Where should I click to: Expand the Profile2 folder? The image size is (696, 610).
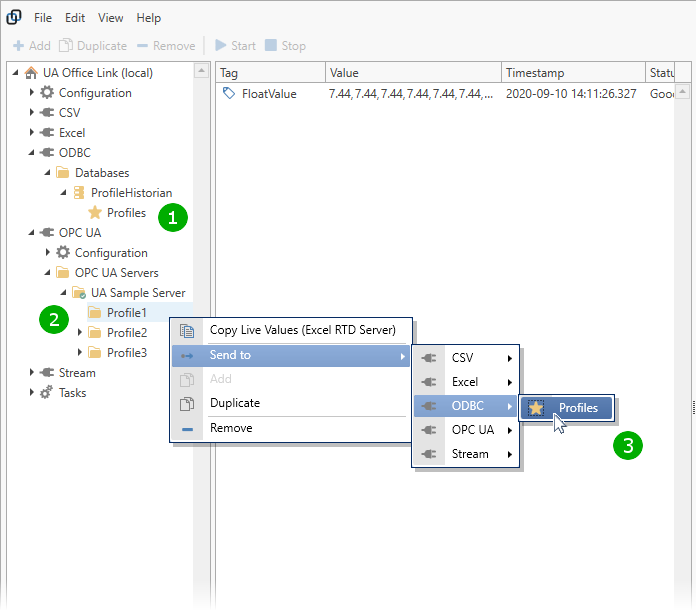(x=79, y=332)
